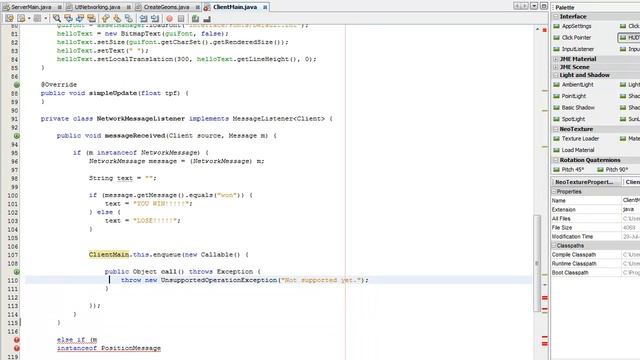Collapse the NeoTexture palette category

point(556,129)
